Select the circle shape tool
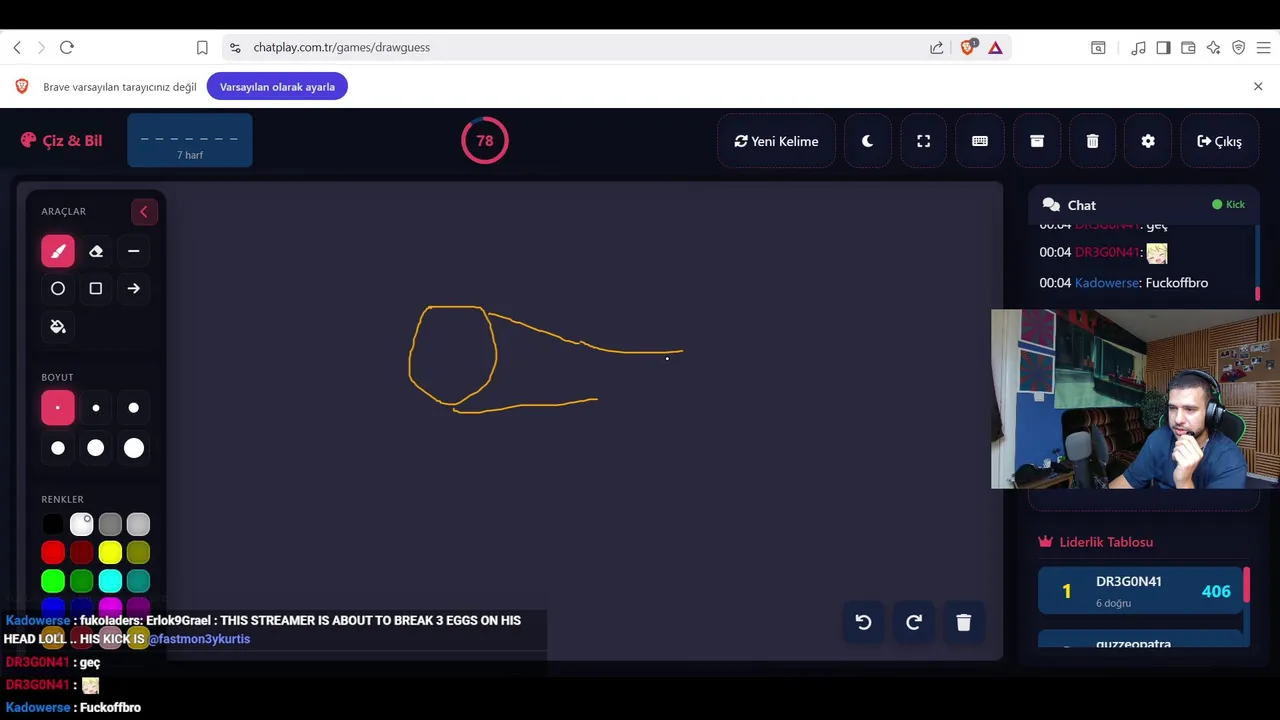Viewport: 1280px width, 720px height. (x=58, y=288)
